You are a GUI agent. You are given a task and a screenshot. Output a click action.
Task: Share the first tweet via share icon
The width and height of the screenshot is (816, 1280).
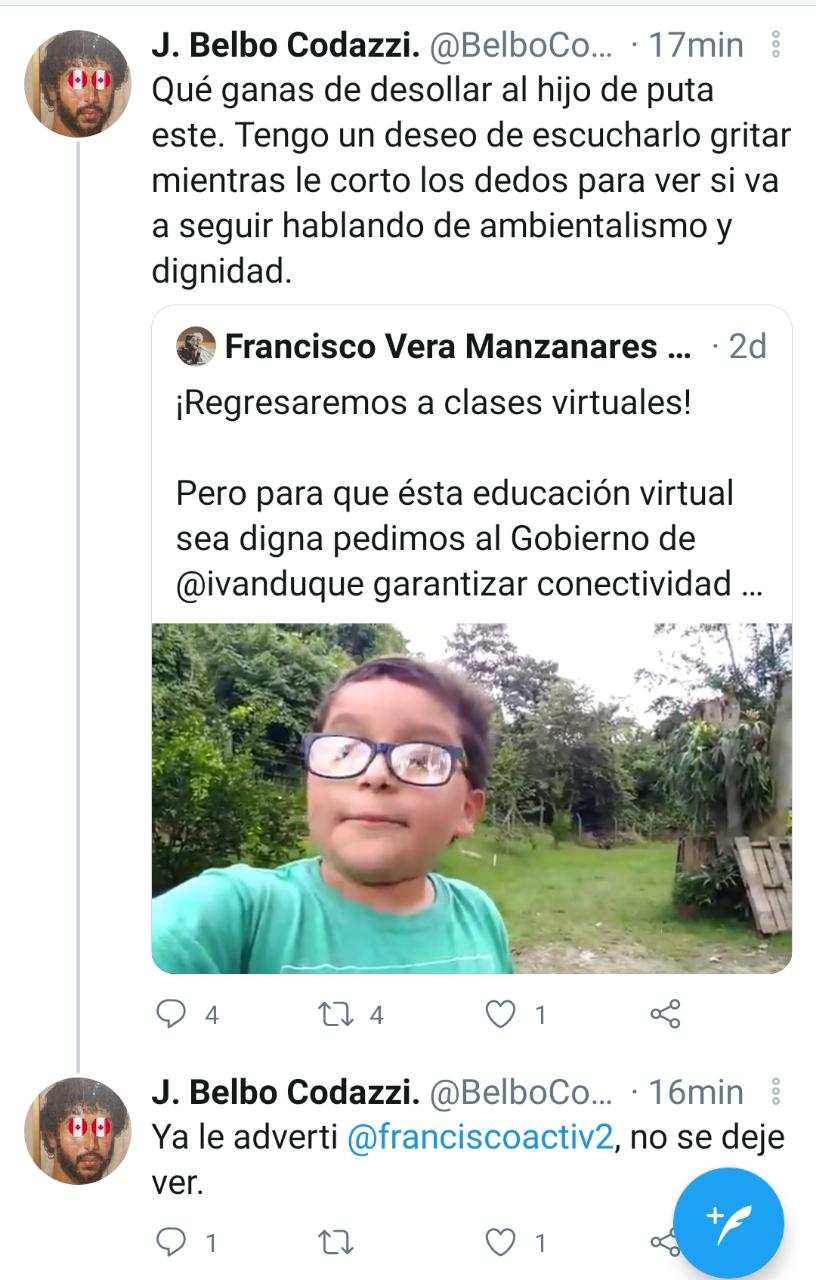(665, 1015)
